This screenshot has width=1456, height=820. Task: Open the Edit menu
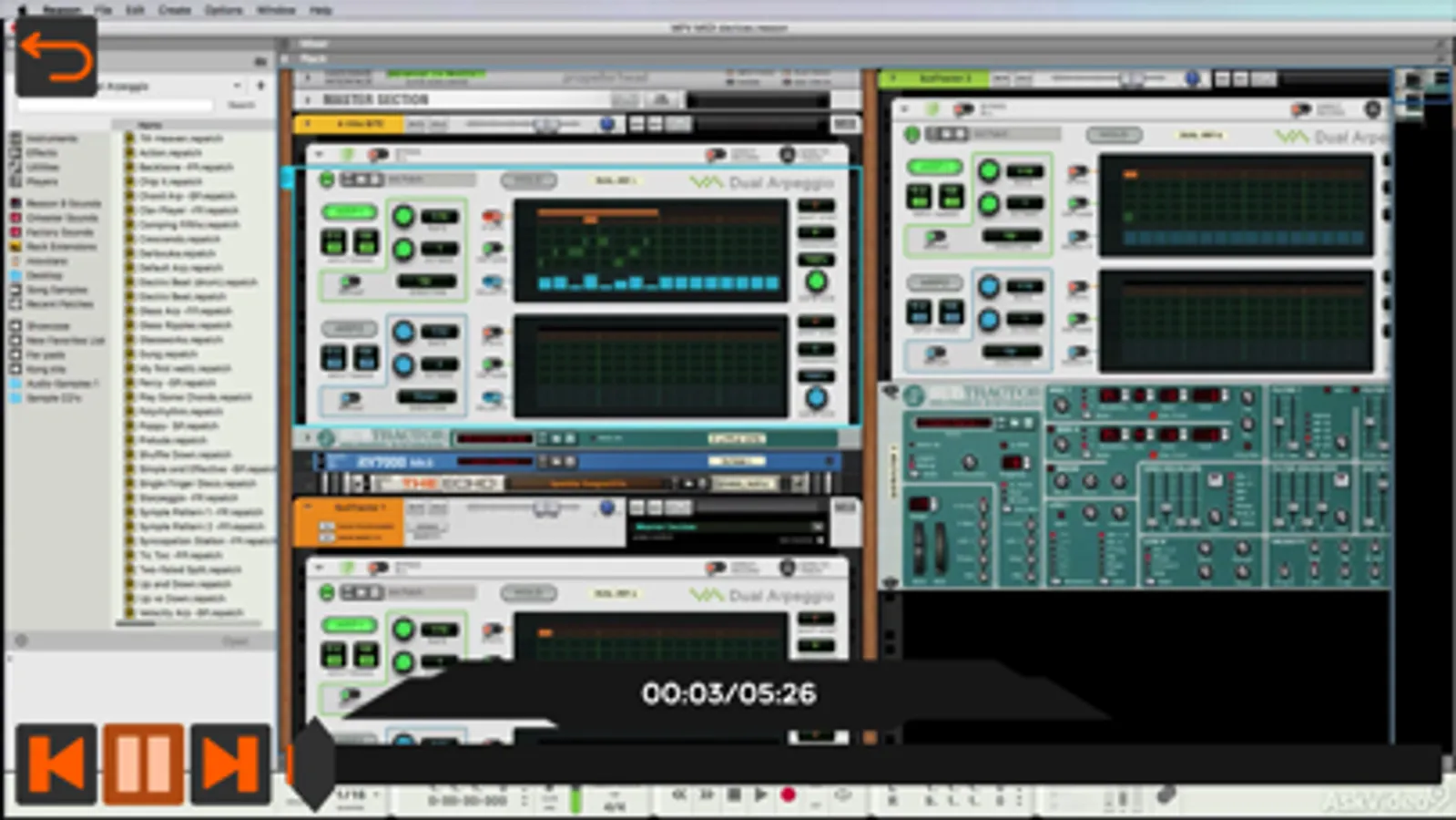(x=135, y=9)
